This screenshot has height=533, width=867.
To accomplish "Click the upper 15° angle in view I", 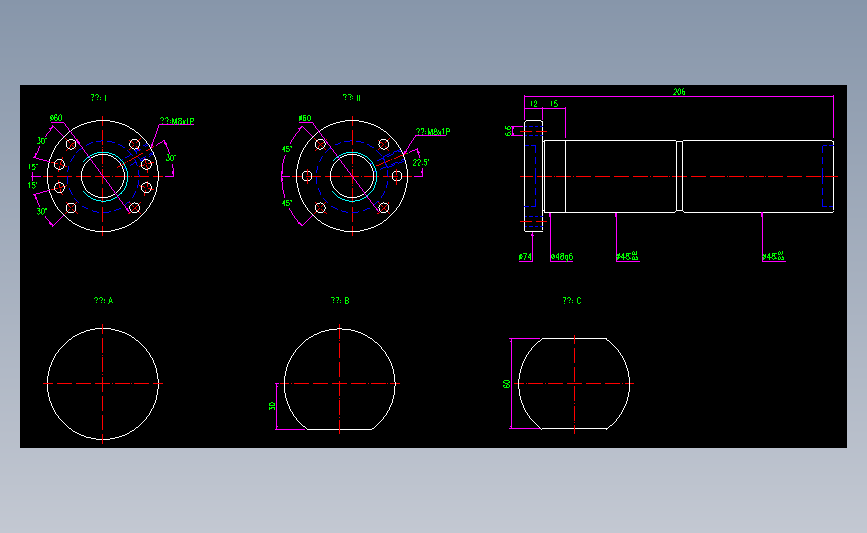I will (33, 167).
